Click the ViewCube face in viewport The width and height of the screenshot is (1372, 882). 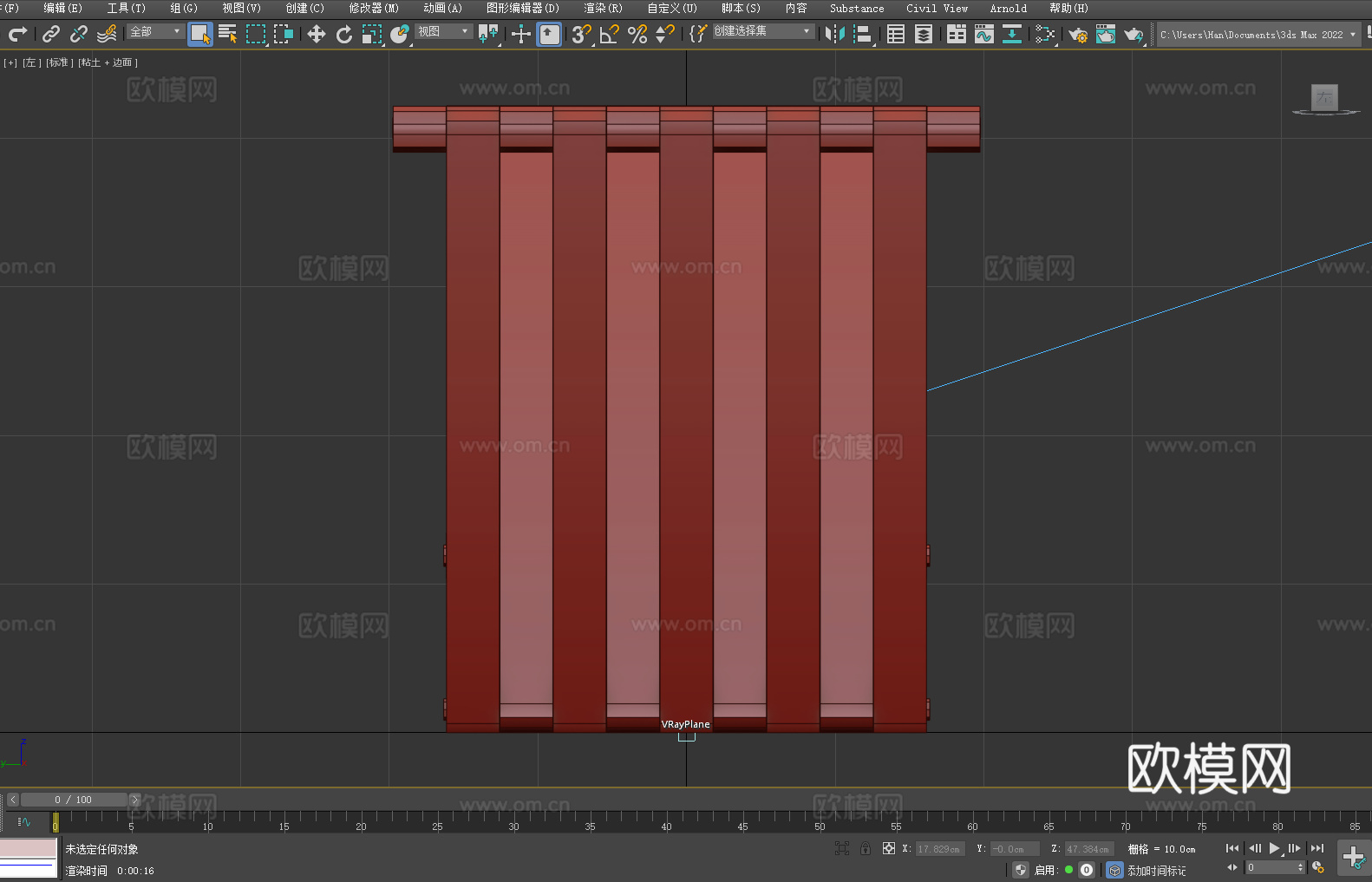click(1324, 97)
